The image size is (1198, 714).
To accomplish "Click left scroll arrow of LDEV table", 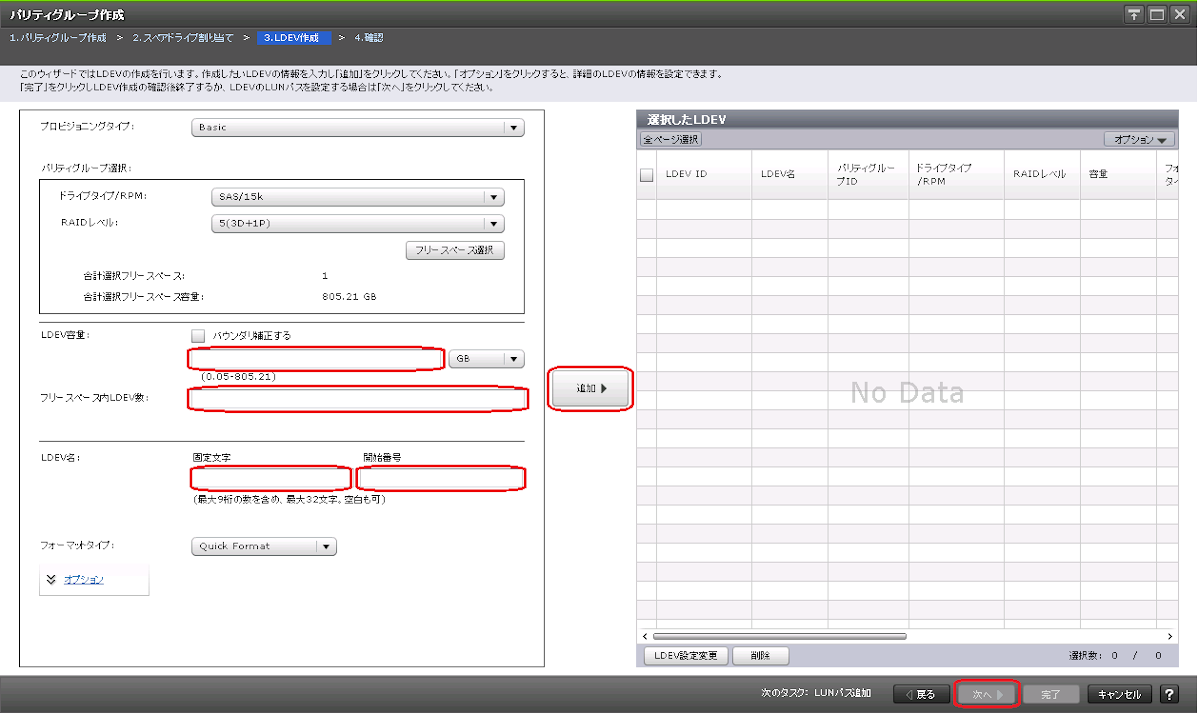I will click(x=645, y=636).
